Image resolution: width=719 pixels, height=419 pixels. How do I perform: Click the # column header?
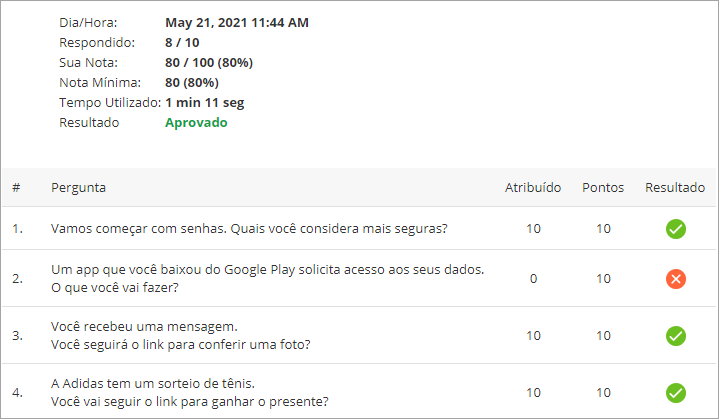(x=17, y=188)
